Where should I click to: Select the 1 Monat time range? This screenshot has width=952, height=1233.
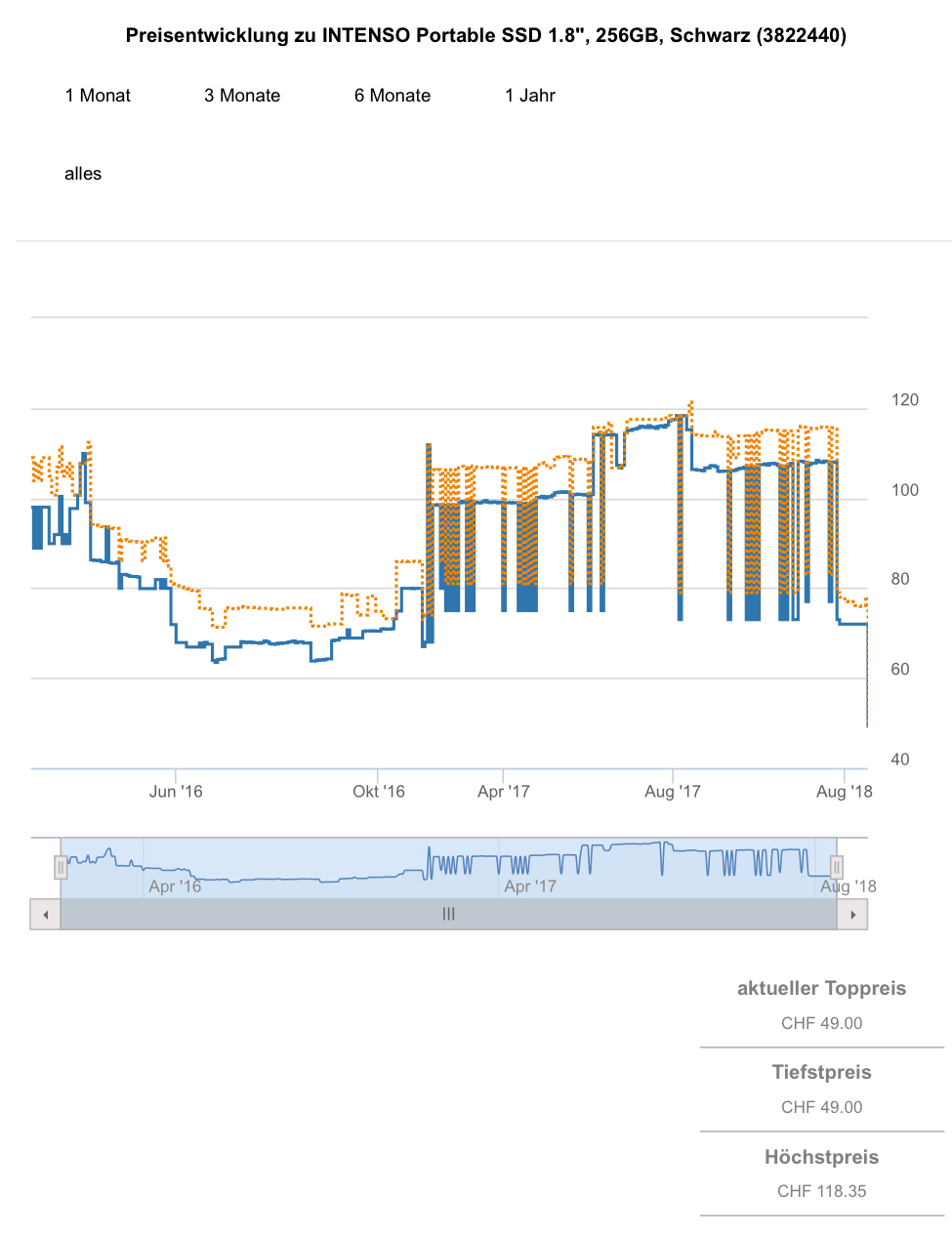pos(98,96)
